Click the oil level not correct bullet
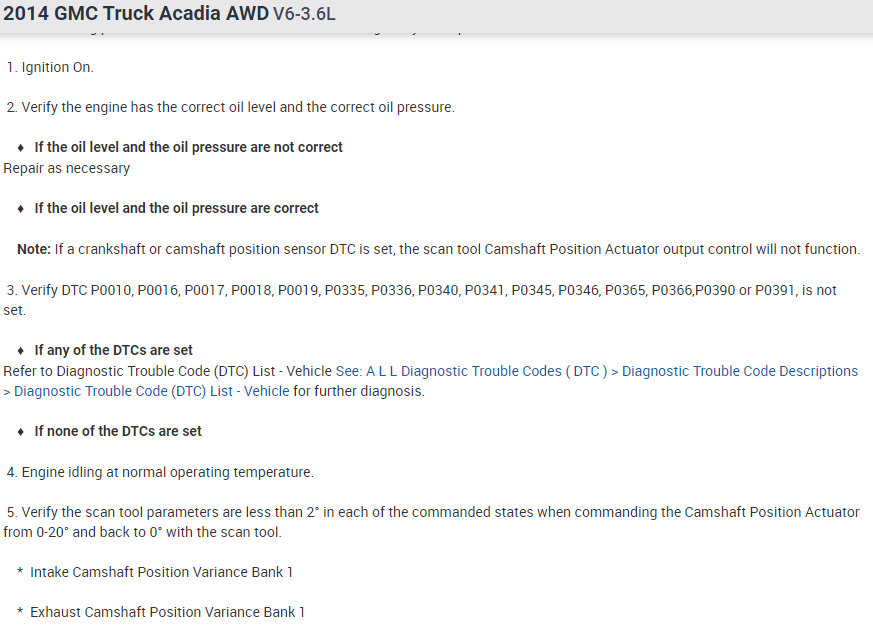Viewport: 873px width, 632px height. coord(188,147)
